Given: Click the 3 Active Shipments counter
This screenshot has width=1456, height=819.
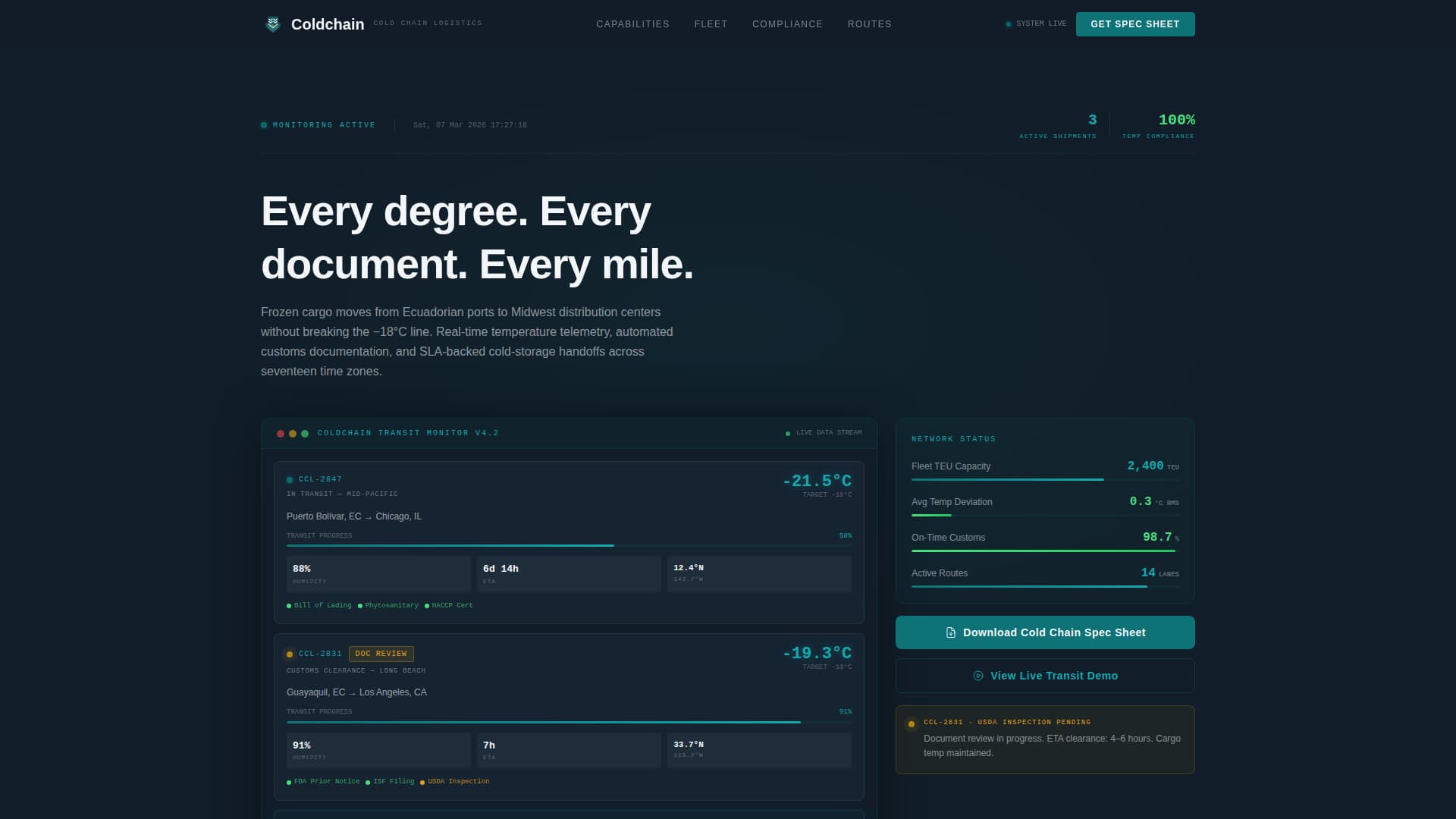Looking at the screenshot, I should click(x=1058, y=125).
